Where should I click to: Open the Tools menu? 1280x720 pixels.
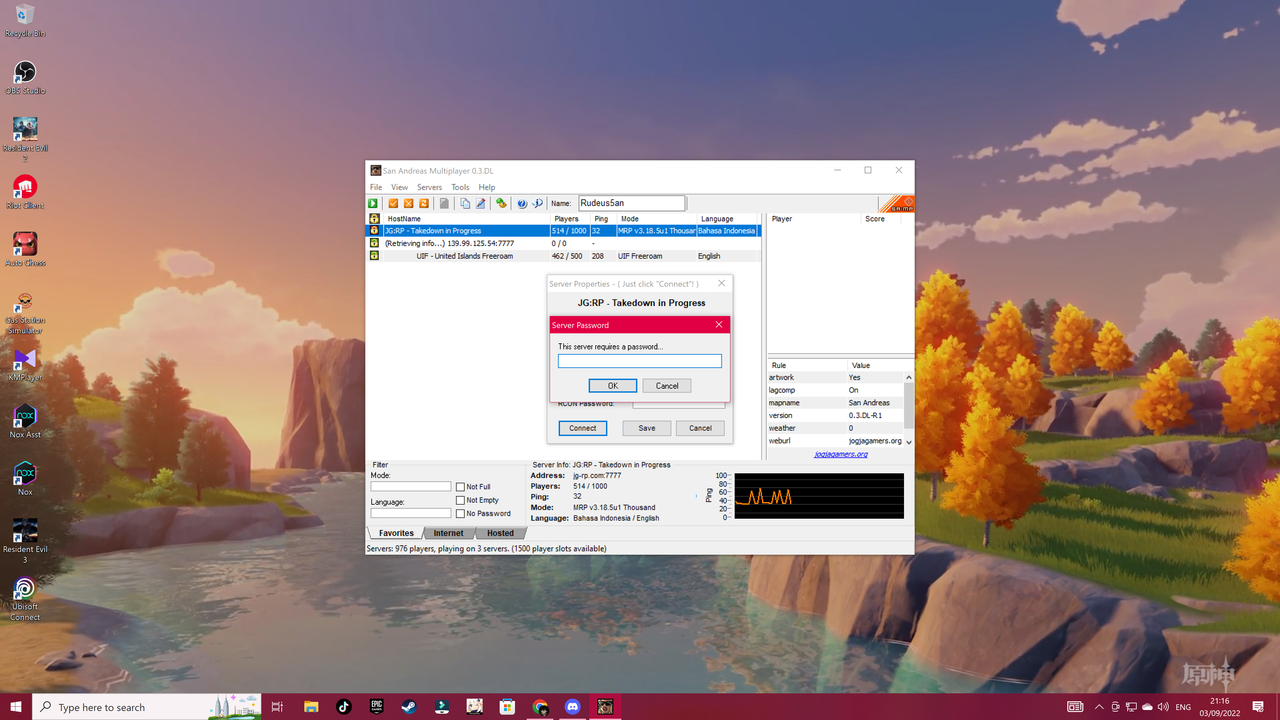460,187
